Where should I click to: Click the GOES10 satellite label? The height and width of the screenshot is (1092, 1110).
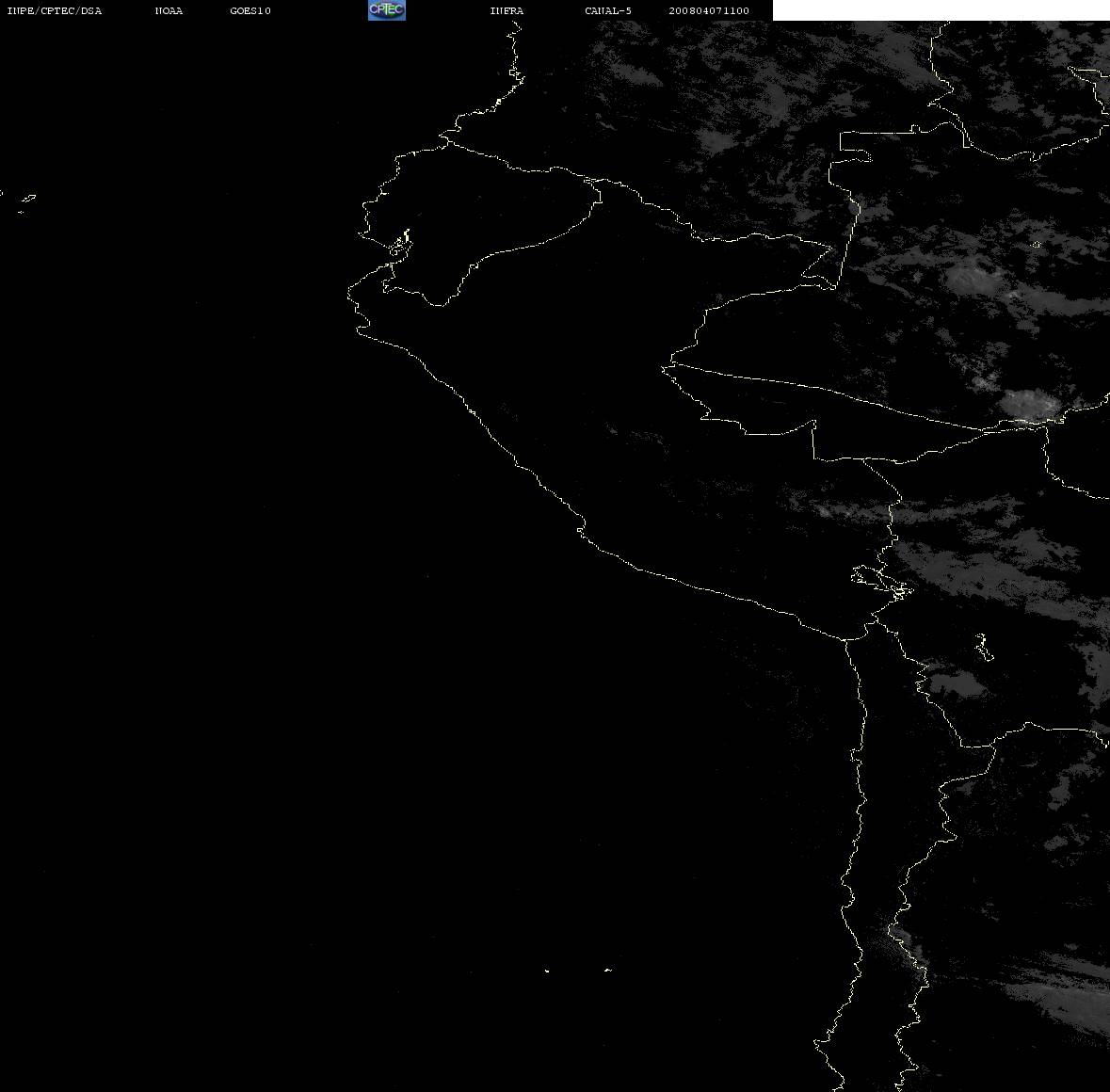click(x=250, y=10)
